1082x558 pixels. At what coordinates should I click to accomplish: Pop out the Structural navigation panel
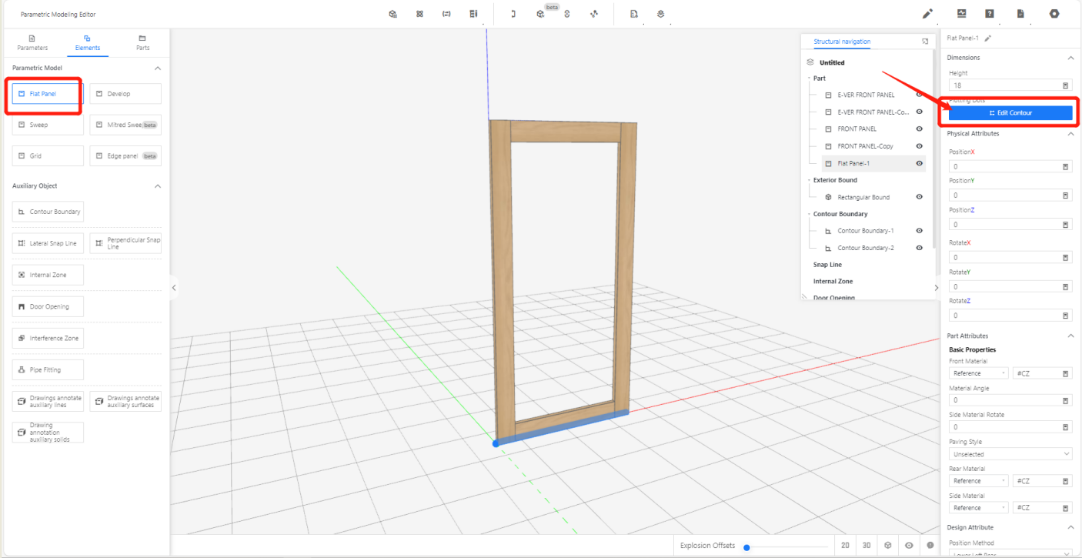[x=925, y=41]
